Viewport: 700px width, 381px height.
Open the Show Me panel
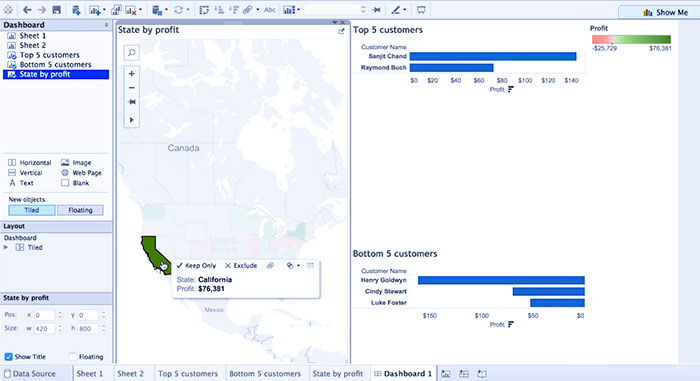pyautogui.click(x=665, y=13)
